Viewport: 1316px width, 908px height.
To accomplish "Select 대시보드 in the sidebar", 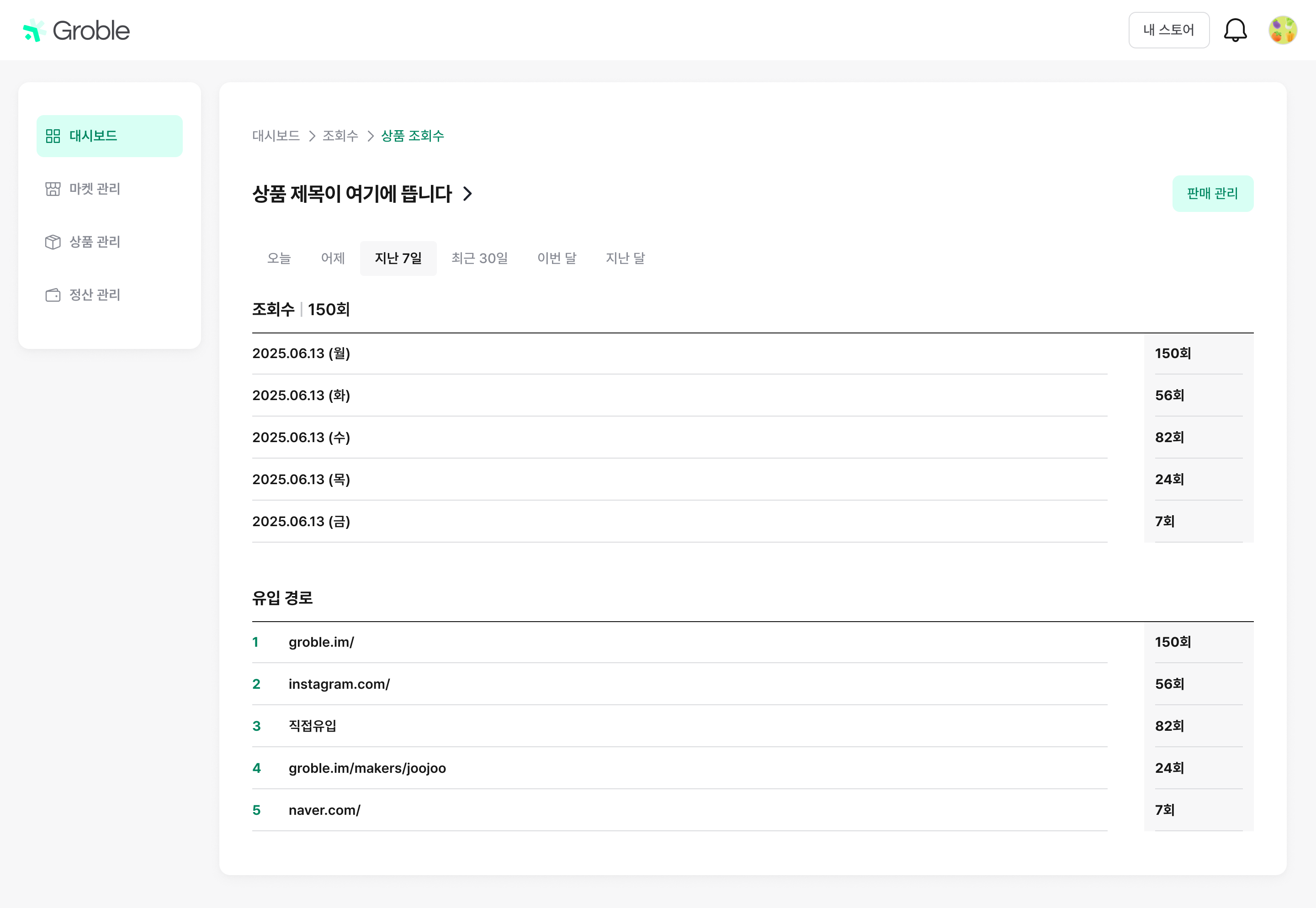I will [109, 136].
